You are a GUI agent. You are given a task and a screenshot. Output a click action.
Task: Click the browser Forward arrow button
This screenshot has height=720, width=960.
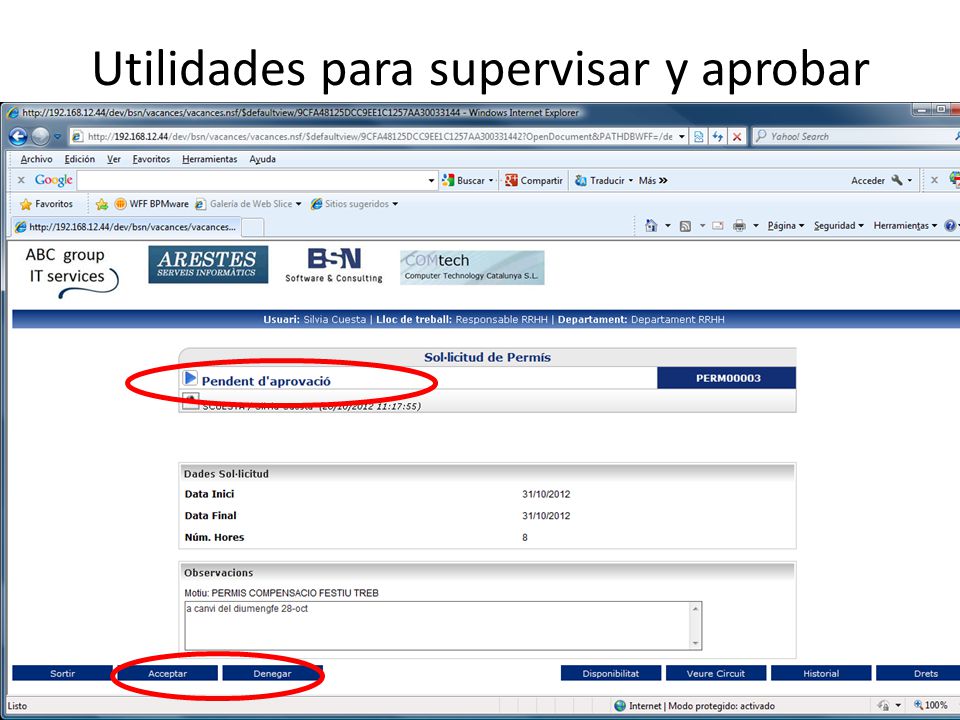pos(40,136)
